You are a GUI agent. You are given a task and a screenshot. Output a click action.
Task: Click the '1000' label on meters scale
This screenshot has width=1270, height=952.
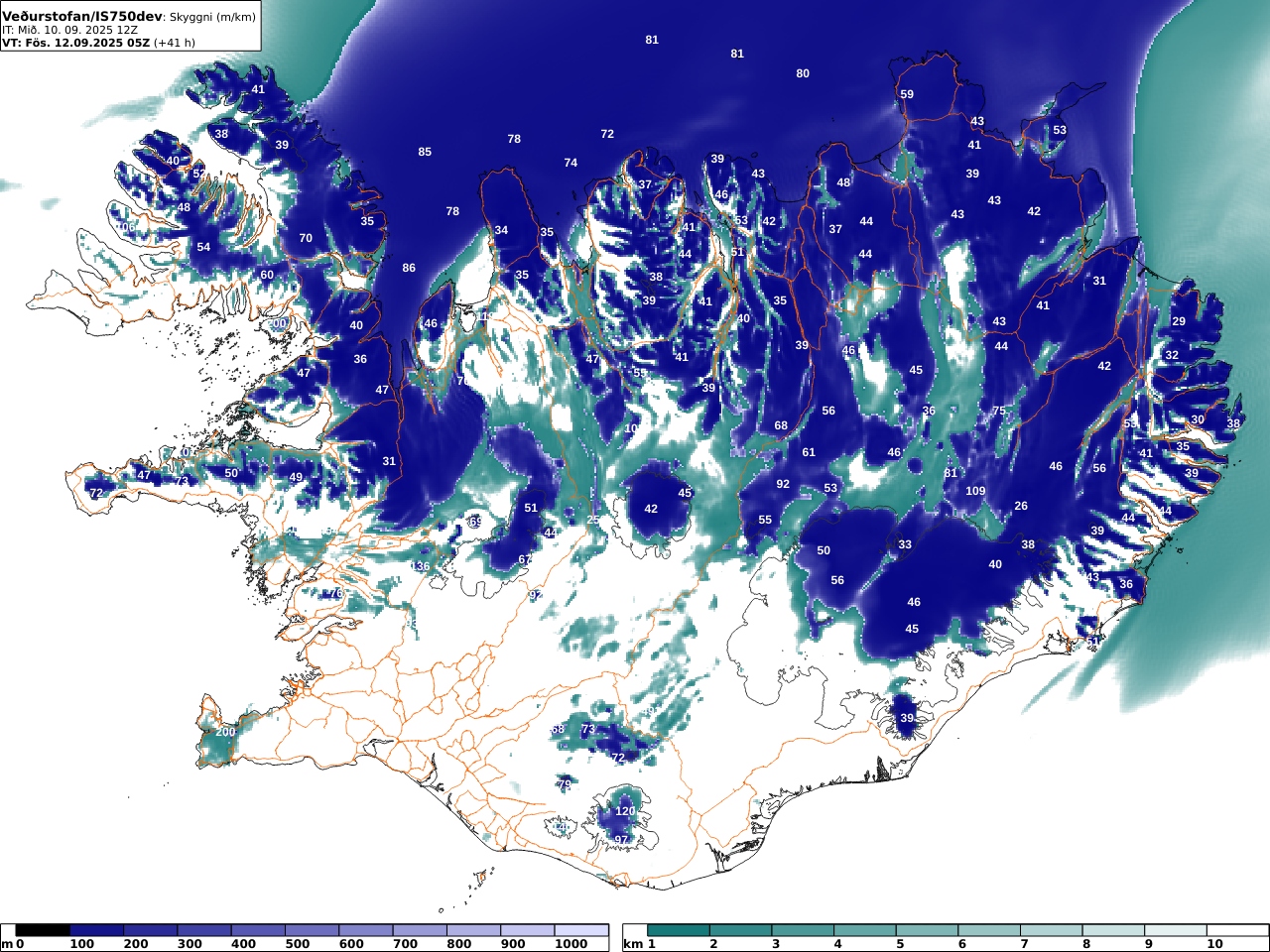tap(571, 944)
